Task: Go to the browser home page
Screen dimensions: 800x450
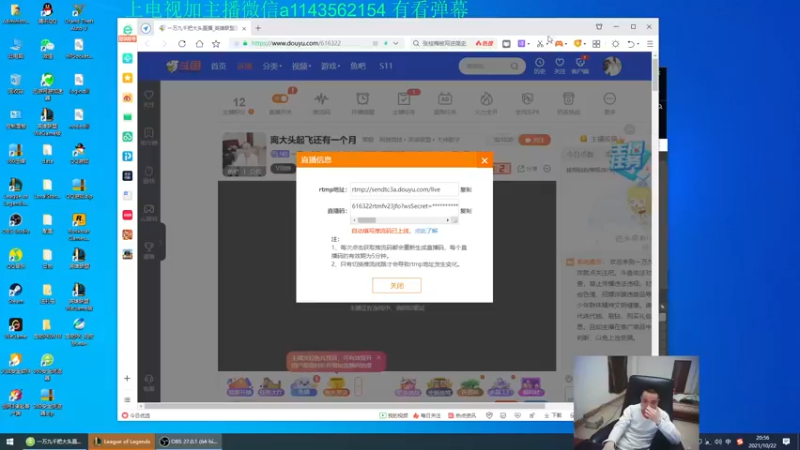Action: (199, 44)
